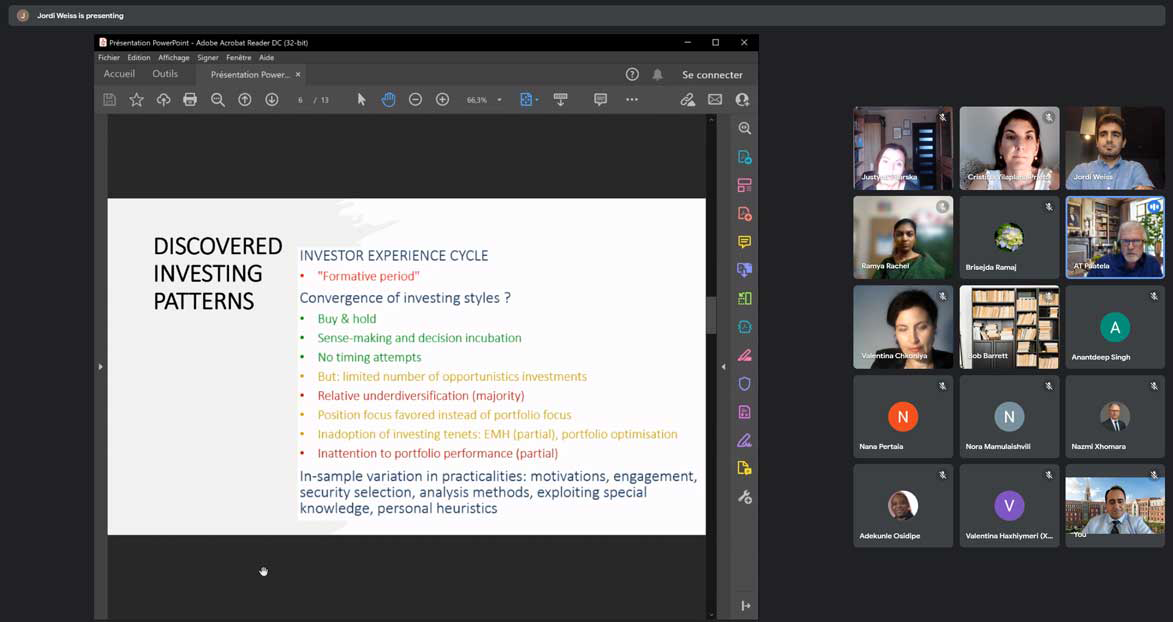Open the notifications bell icon
1173x622 pixels.
pos(658,75)
